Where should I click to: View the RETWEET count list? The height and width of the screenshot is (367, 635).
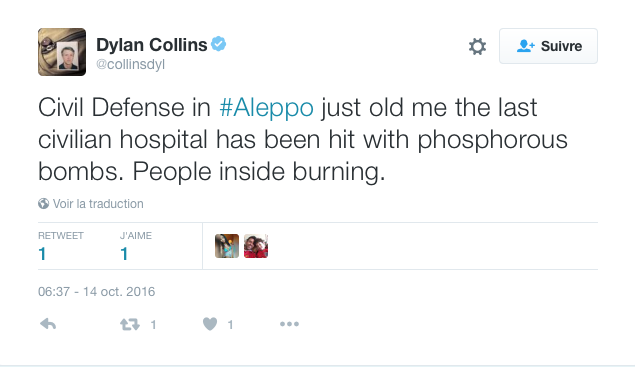coord(61,246)
